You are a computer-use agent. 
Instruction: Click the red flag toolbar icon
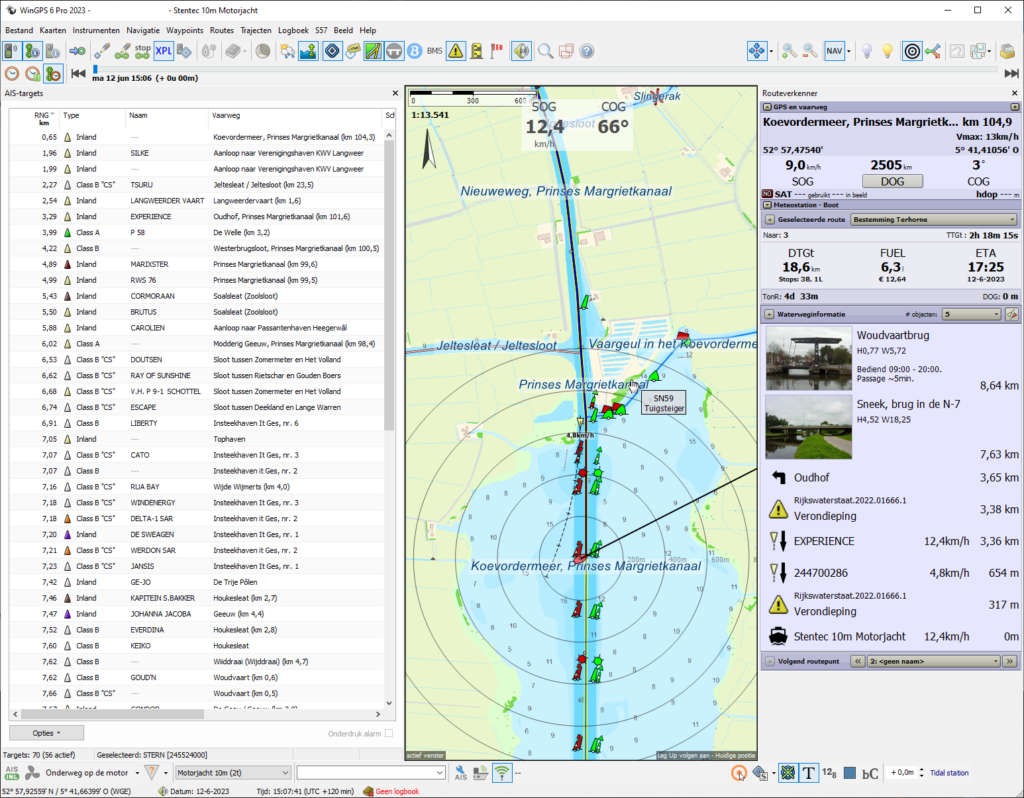tap(498, 51)
